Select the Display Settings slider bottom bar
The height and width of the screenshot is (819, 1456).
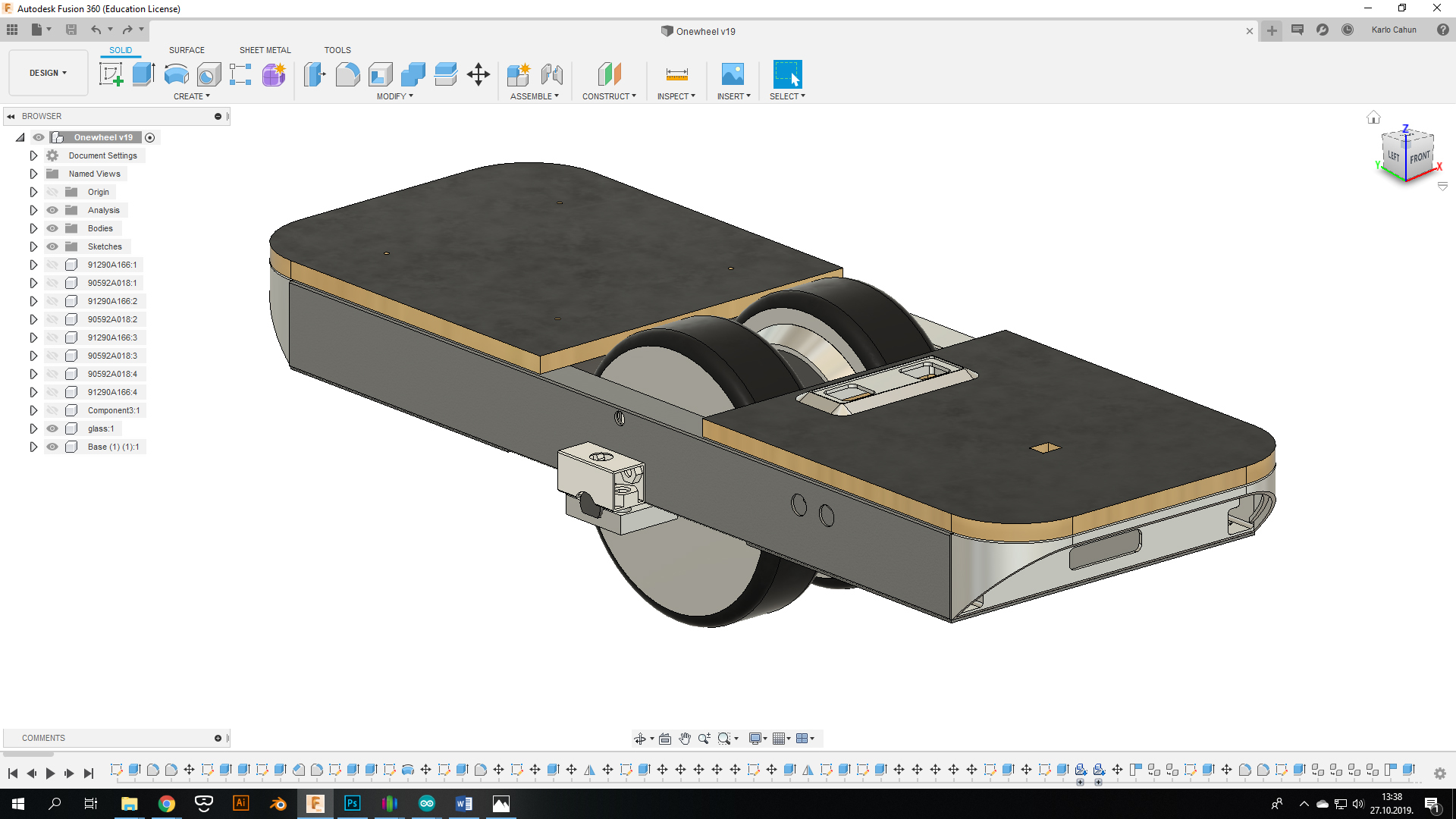(x=758, y=739)
